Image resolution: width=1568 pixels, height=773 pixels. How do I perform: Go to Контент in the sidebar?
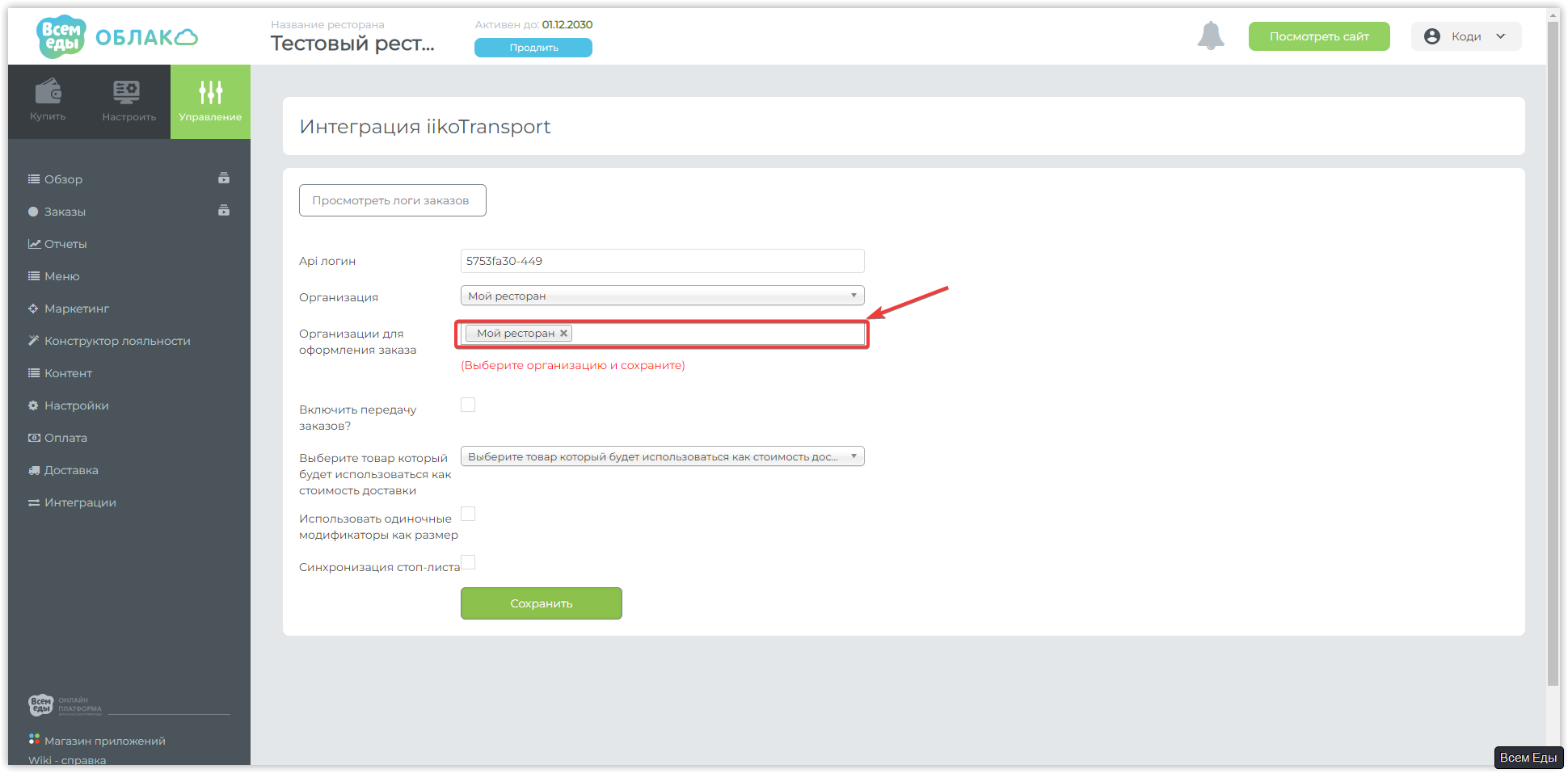68,373
